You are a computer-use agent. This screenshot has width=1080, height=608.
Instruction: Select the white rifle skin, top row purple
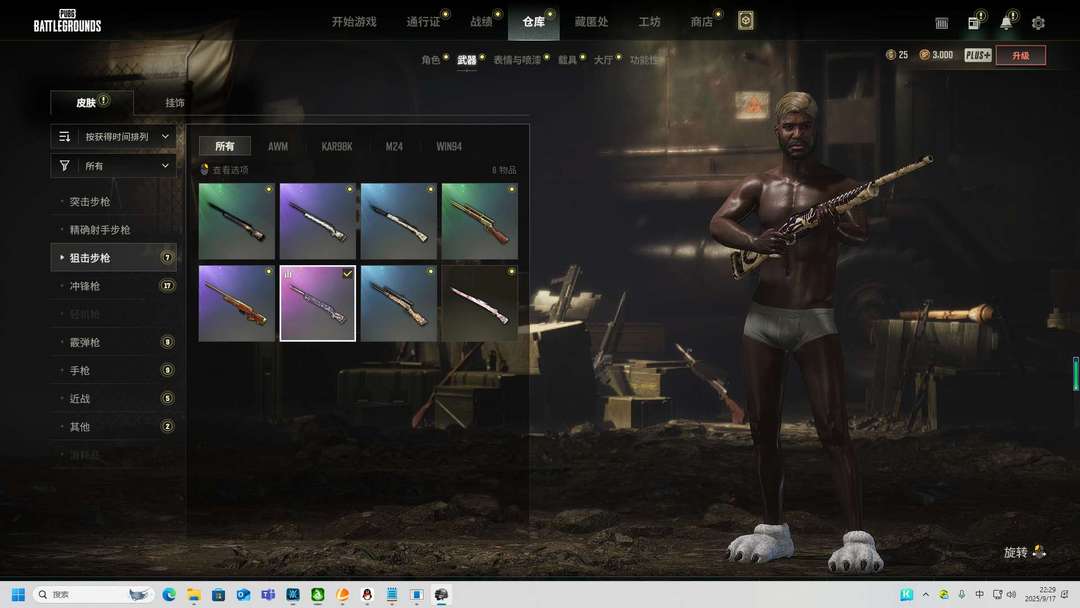click(x=318, y=221)
